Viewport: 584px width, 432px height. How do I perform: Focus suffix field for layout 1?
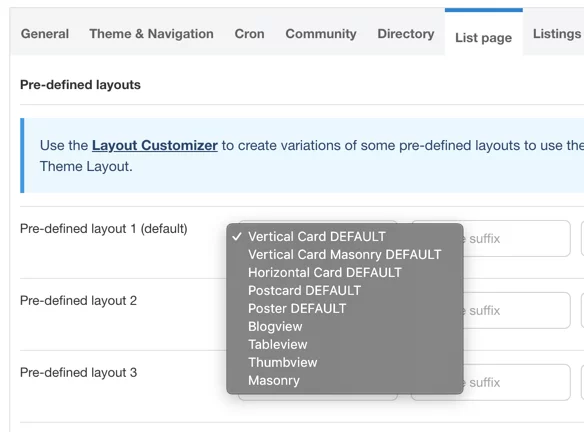pos(517,238)
